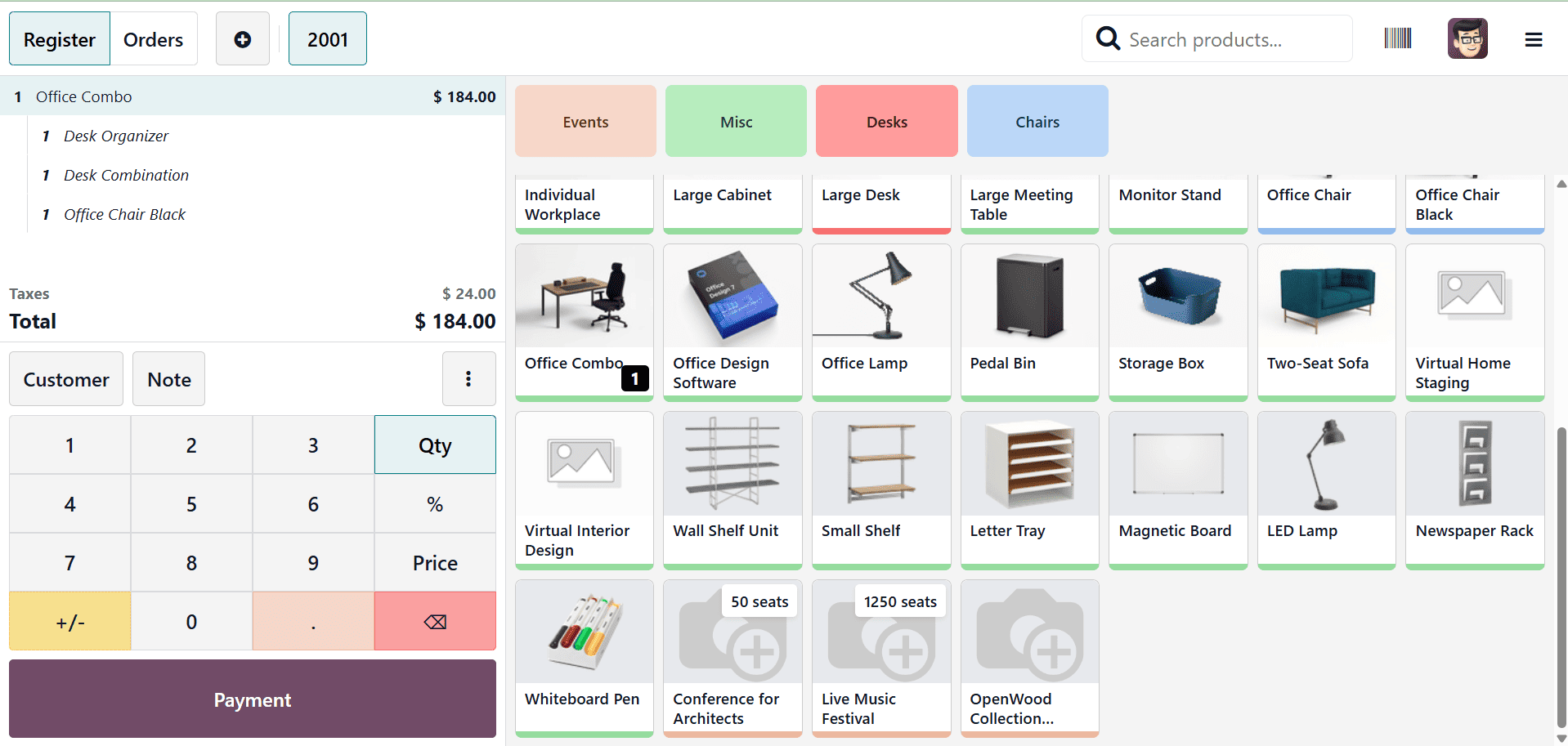The width and height of the screenshot is (1568, 746).
Task: Select the Monitor Stand product
Action: pos(1178,204)
